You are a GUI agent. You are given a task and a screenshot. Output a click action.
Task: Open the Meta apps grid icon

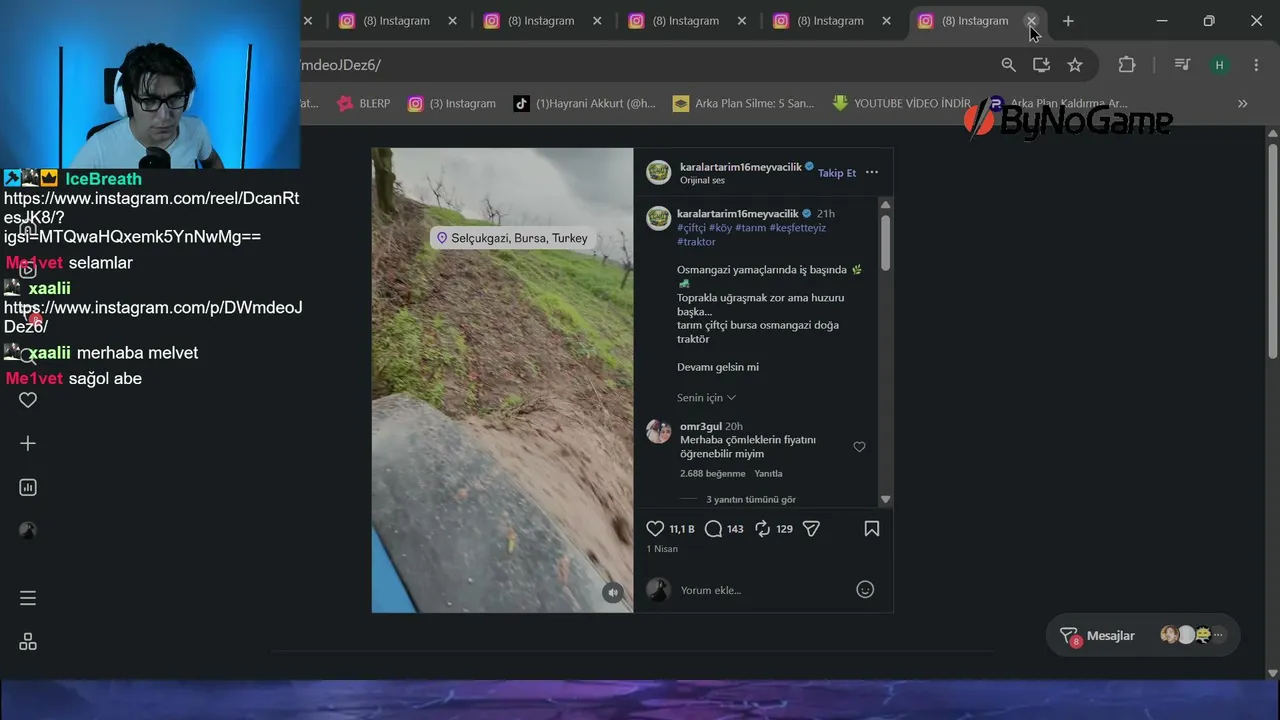28,642
